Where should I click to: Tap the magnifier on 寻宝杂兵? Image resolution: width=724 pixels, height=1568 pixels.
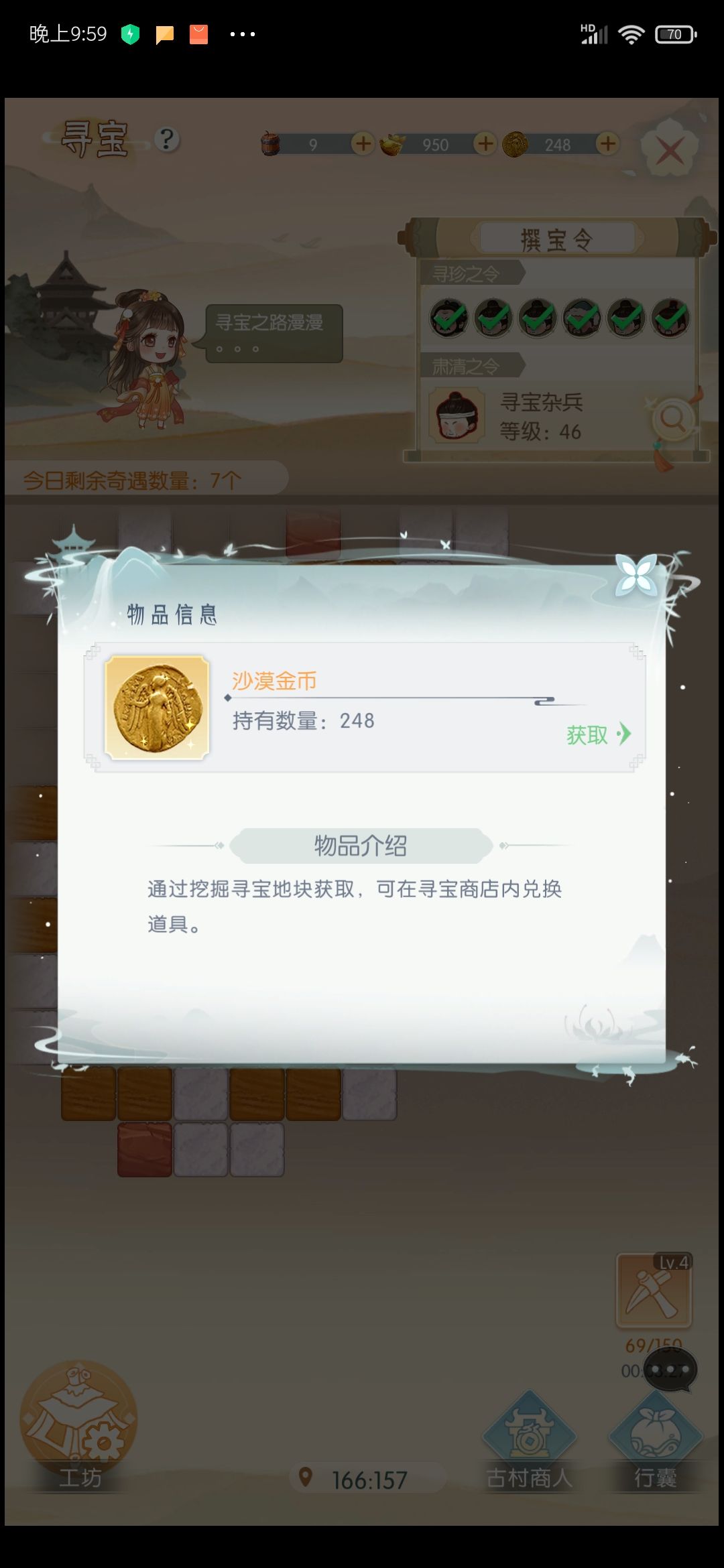(672, 419)
